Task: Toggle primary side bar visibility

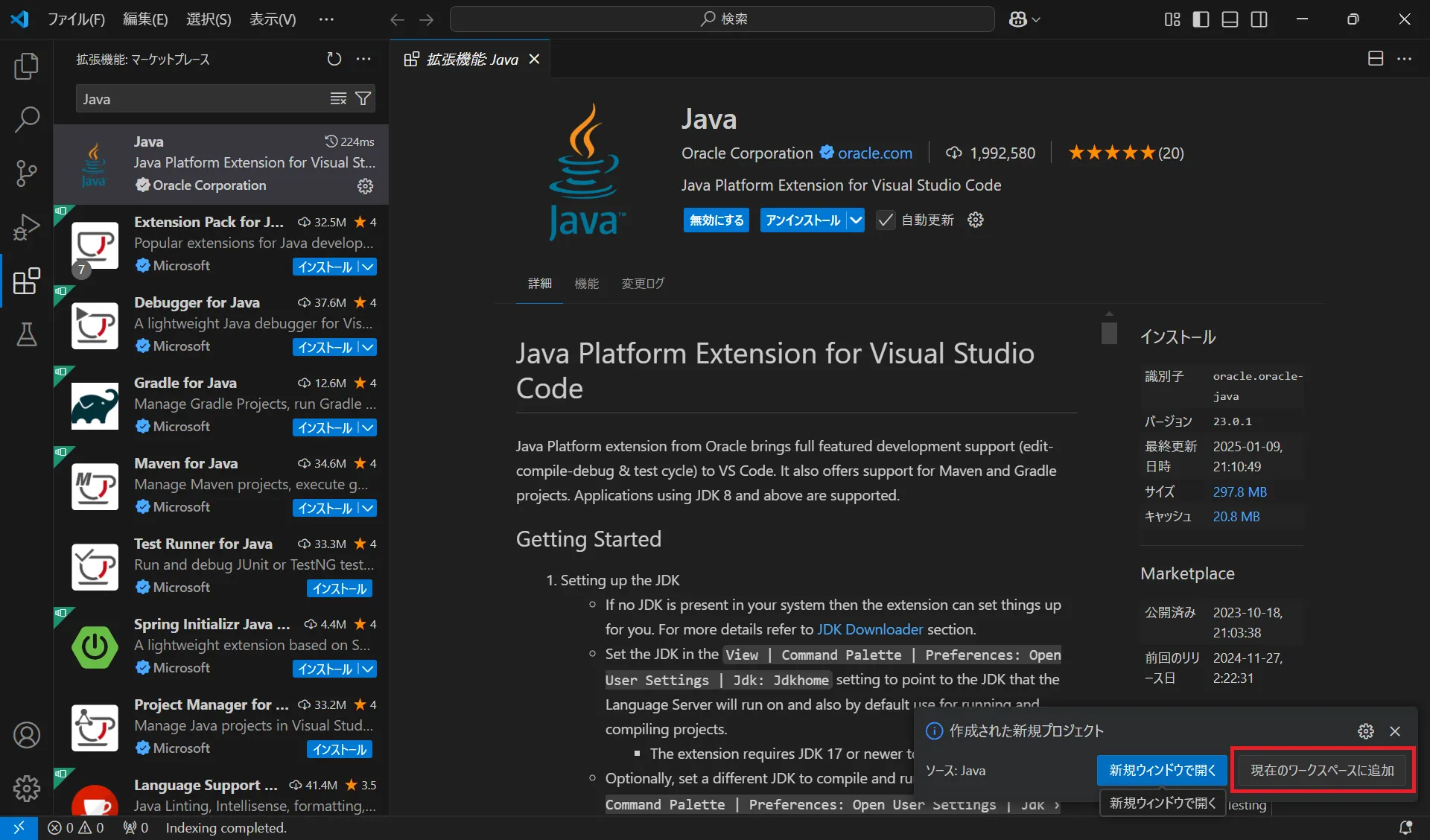Action: coord(1201,19)
